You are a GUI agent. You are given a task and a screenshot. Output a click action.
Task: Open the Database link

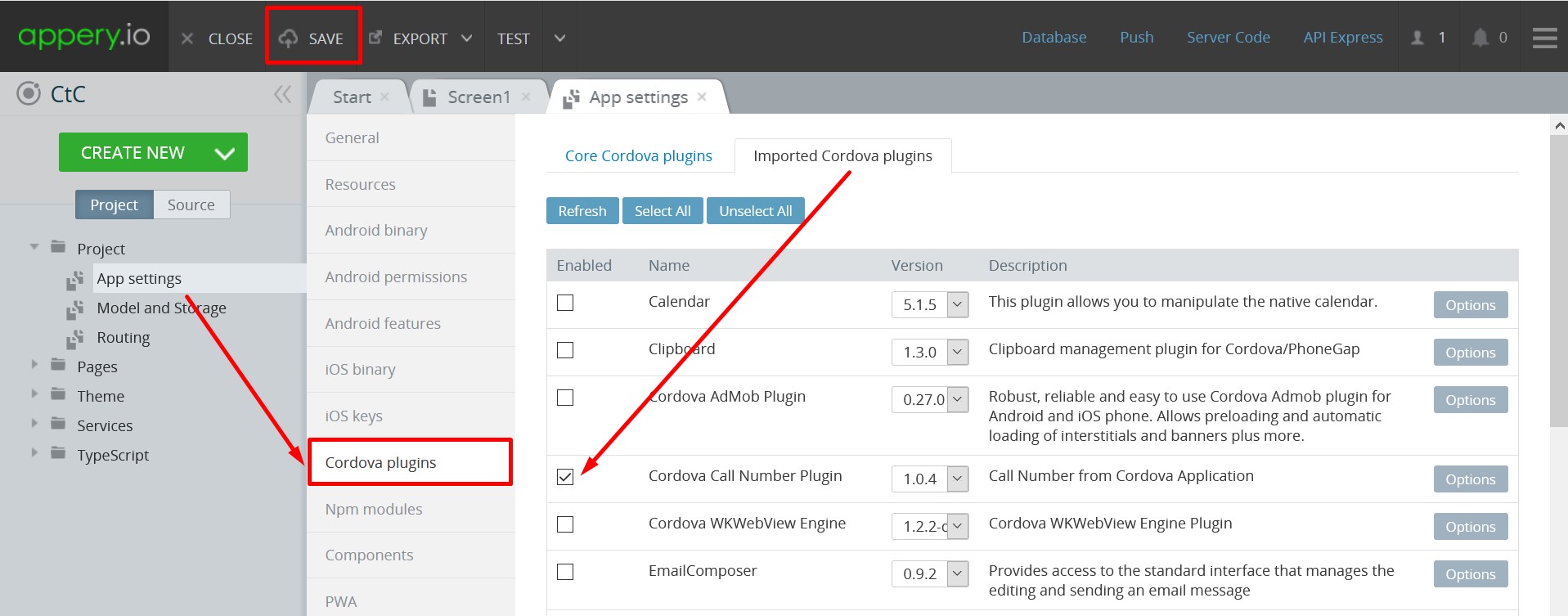point(1054,37)
